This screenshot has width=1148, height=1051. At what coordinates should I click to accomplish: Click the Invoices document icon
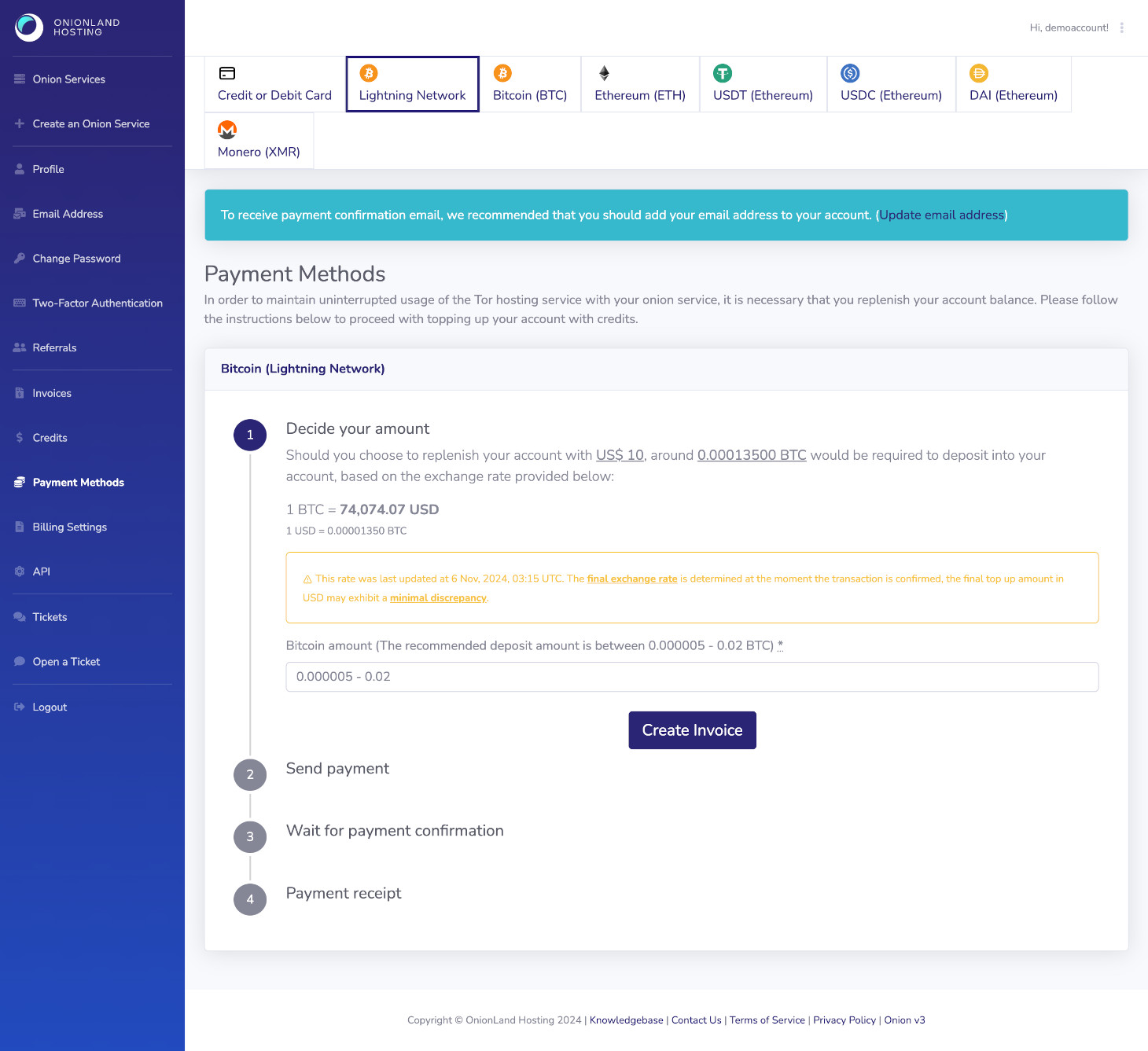point(20,393)
